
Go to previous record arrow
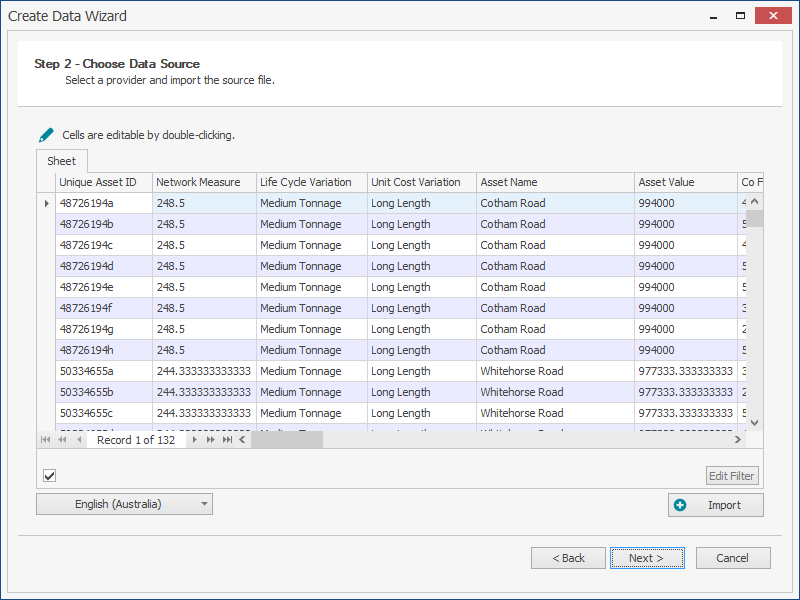79,439
